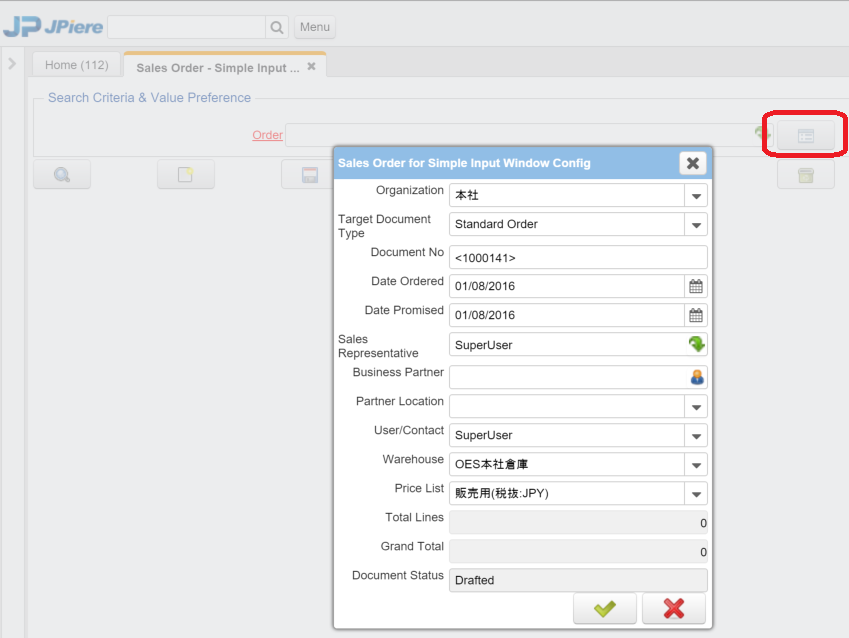
Task: Expand the Organization dropdown
Action: (x=696, y=195)
